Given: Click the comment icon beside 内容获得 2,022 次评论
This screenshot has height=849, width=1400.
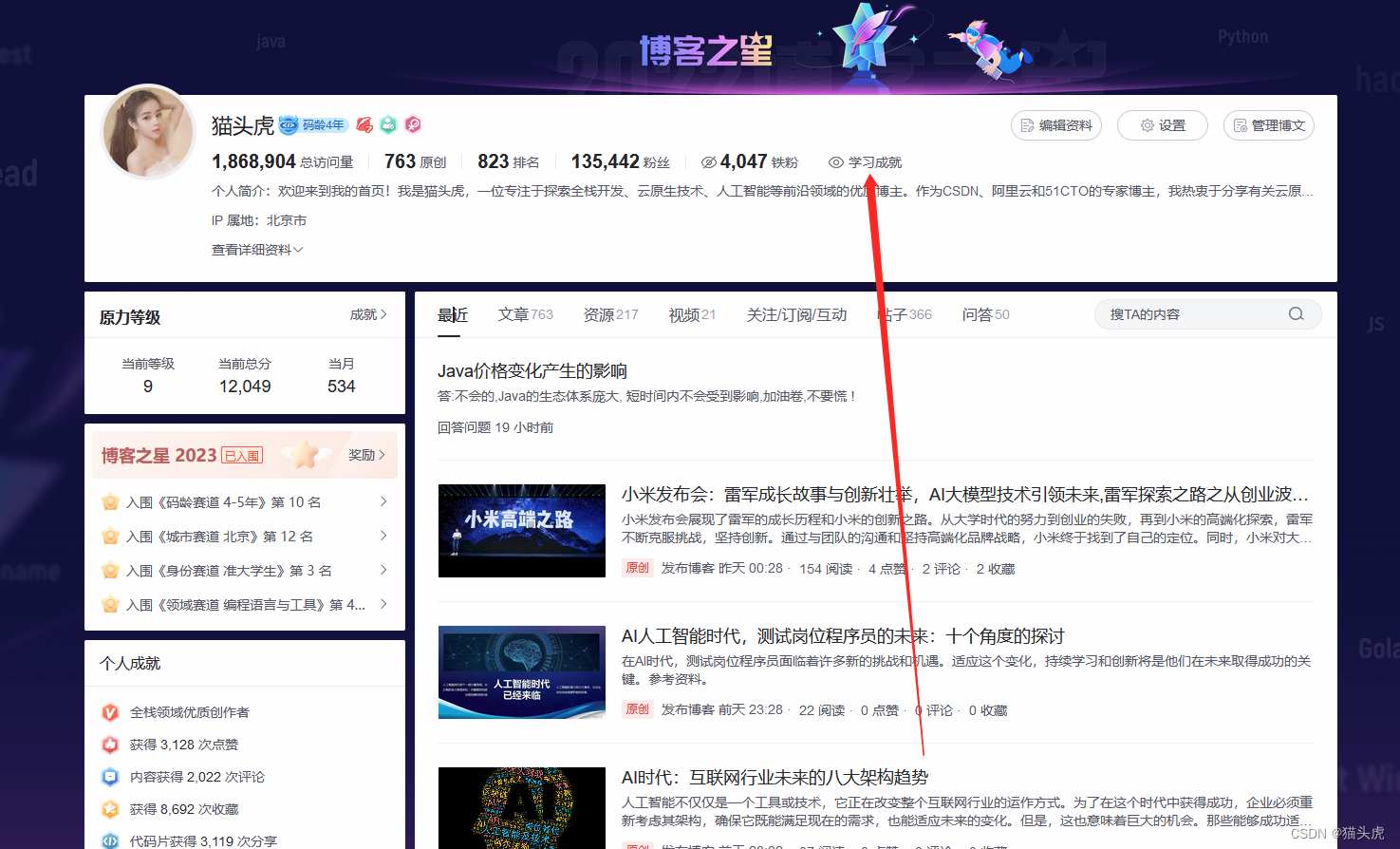Looking at the screenshot, I should (x=110, y=777).
